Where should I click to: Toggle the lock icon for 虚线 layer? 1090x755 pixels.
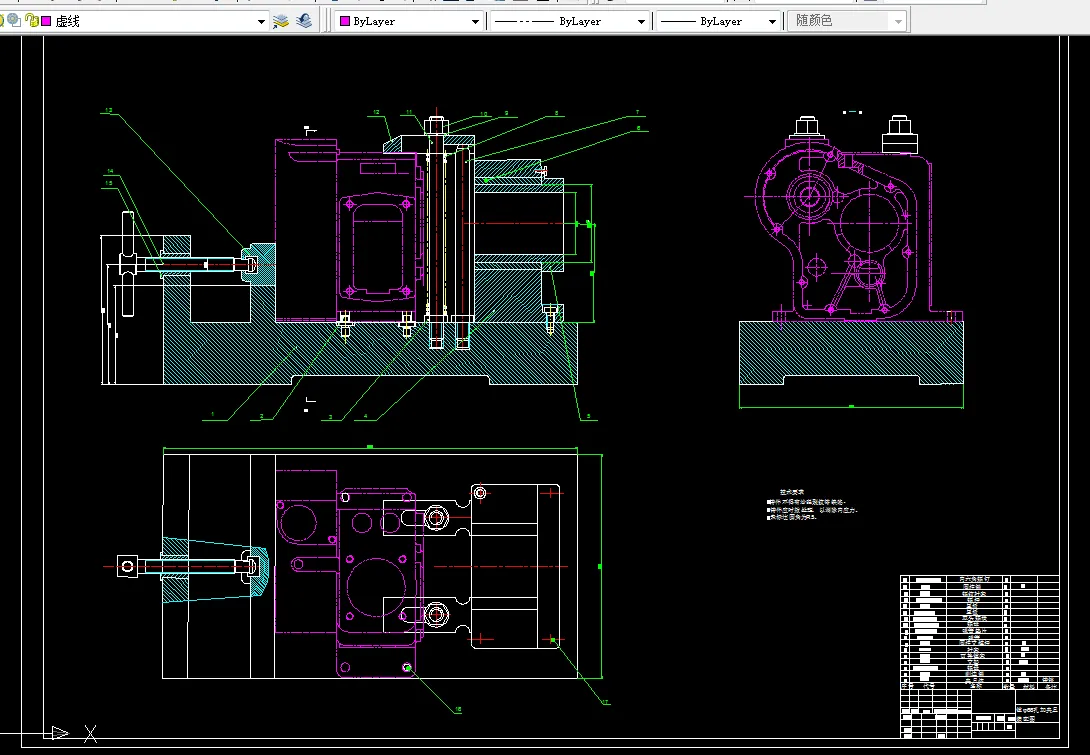point(33,20)
